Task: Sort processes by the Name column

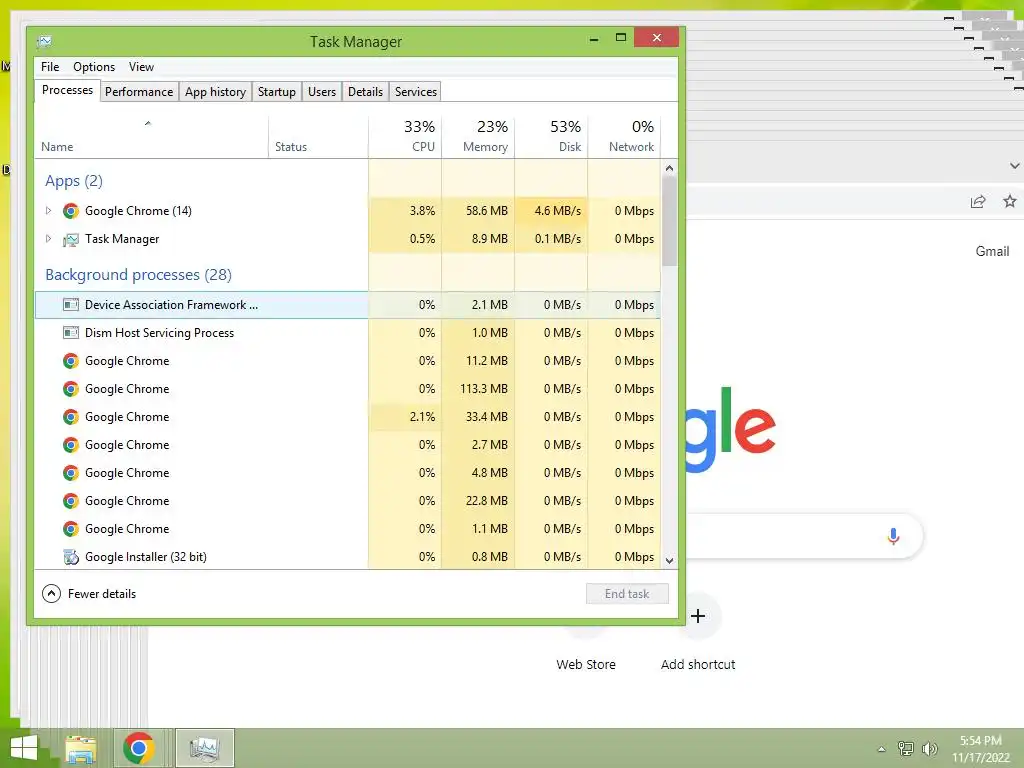Action: 152,137
